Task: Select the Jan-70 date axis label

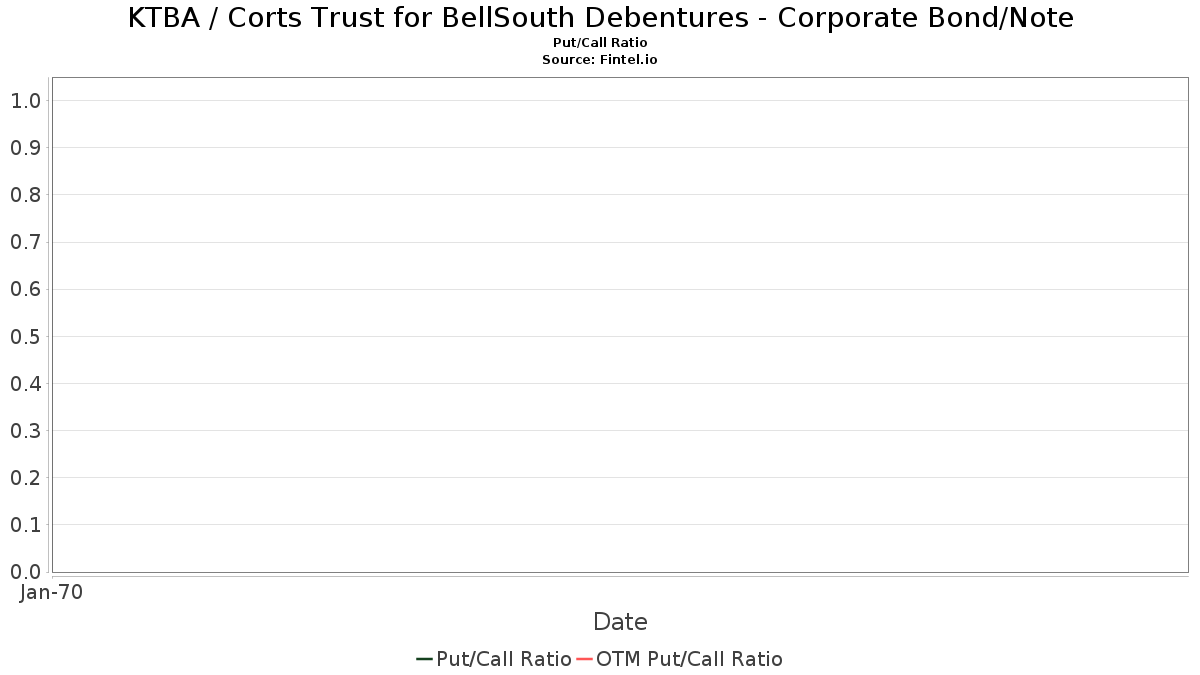Action: [51, 592]
